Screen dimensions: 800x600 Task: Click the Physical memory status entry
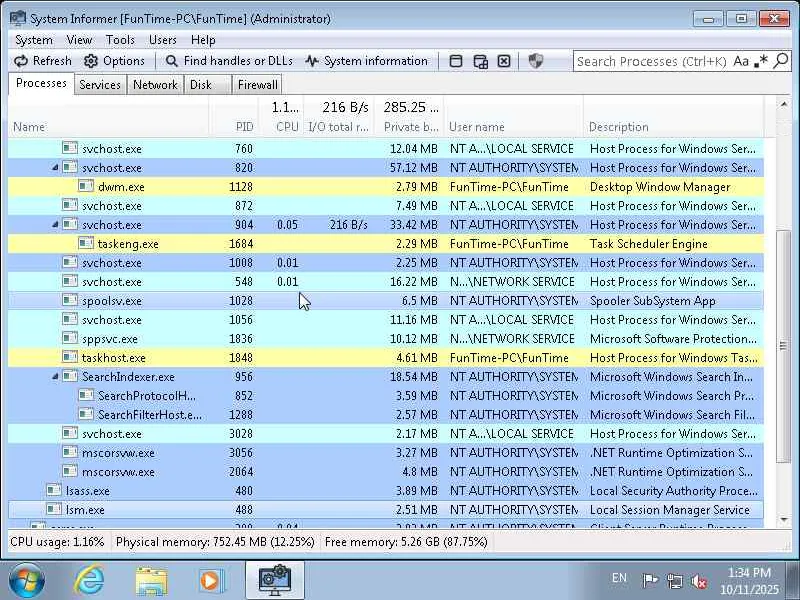pyautogui.click(x=215, y=542)
